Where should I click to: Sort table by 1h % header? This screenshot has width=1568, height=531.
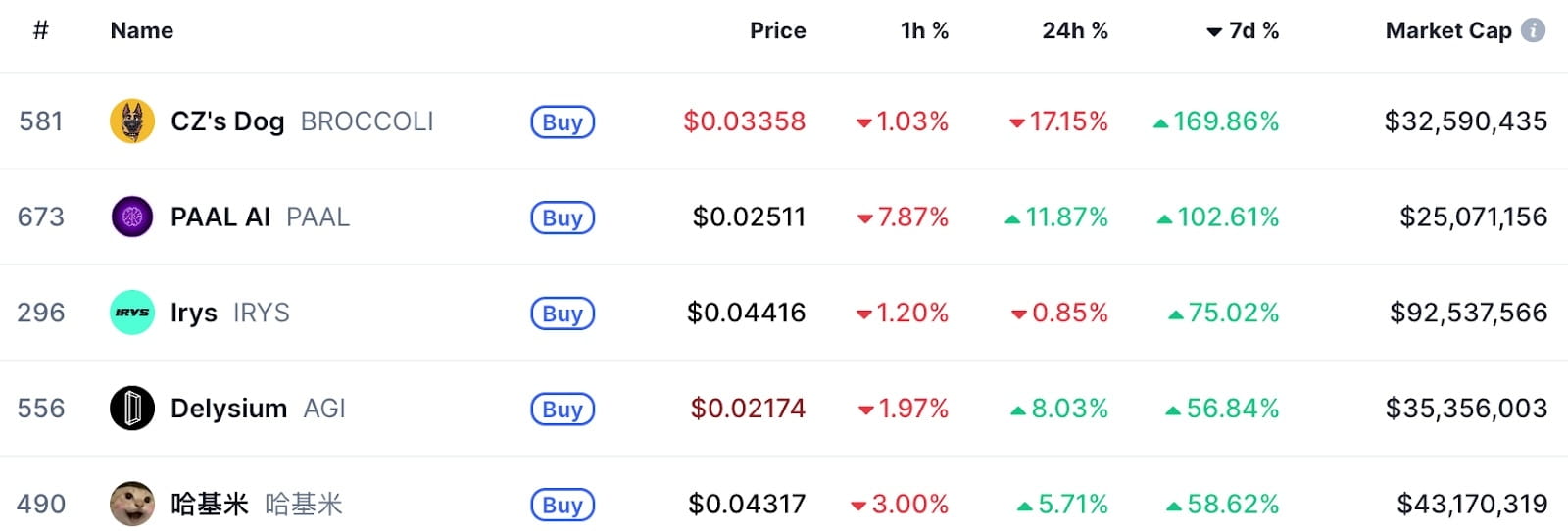[924, 31]
